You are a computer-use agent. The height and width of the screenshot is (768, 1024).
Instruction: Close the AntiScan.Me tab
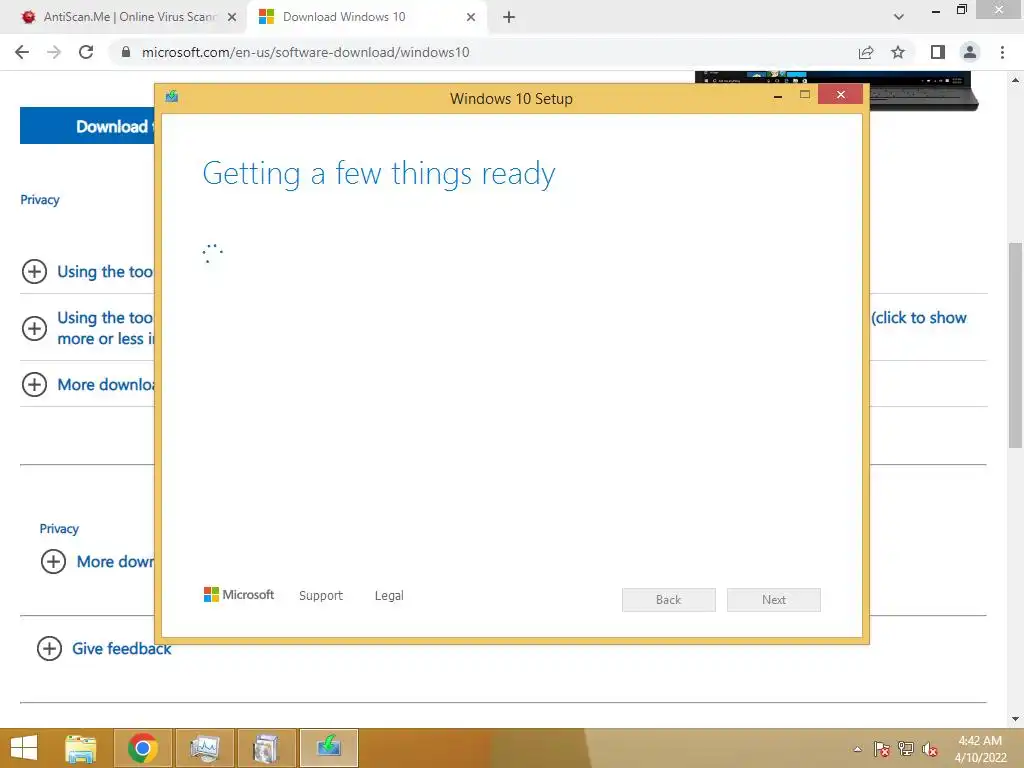pos(231,17)
